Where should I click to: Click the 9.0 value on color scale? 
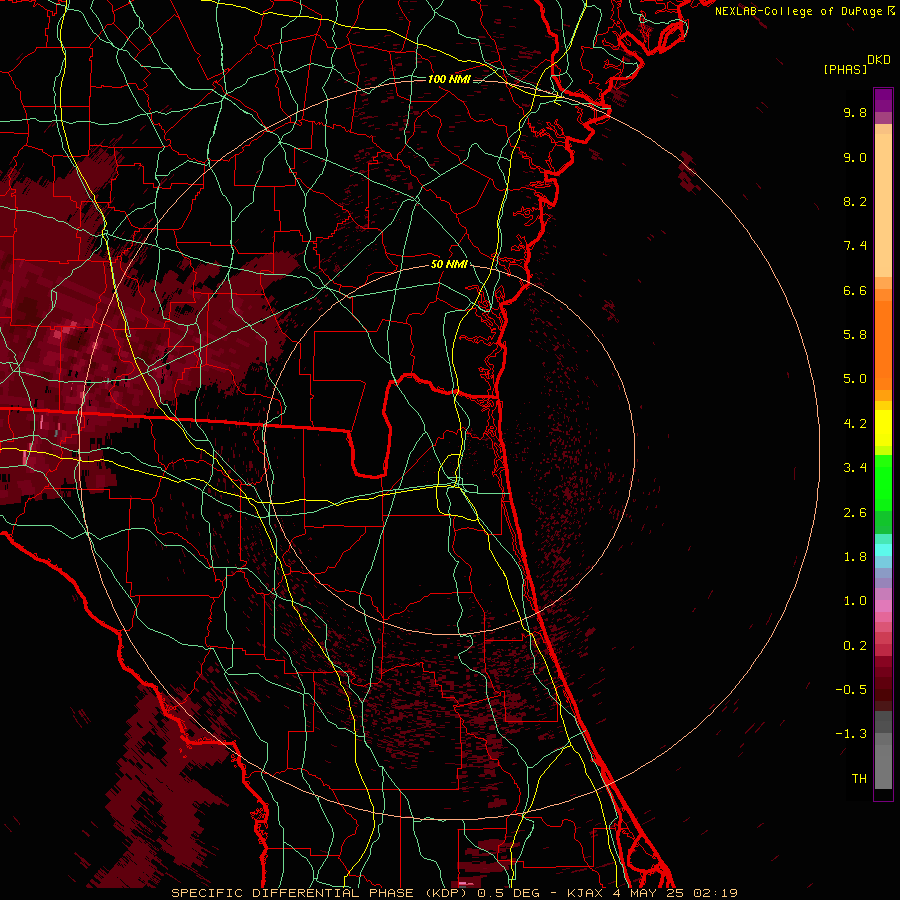(x=855, y=157)
